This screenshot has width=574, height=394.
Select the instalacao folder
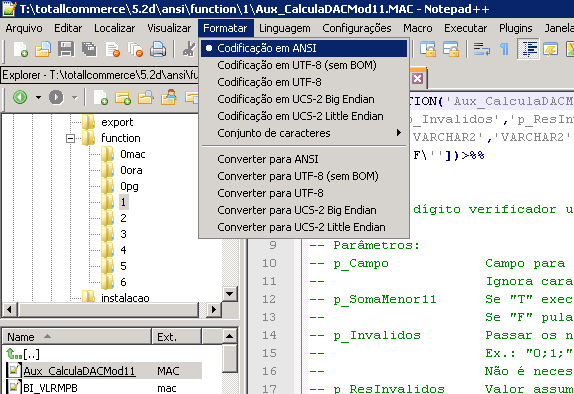point(125,298)
